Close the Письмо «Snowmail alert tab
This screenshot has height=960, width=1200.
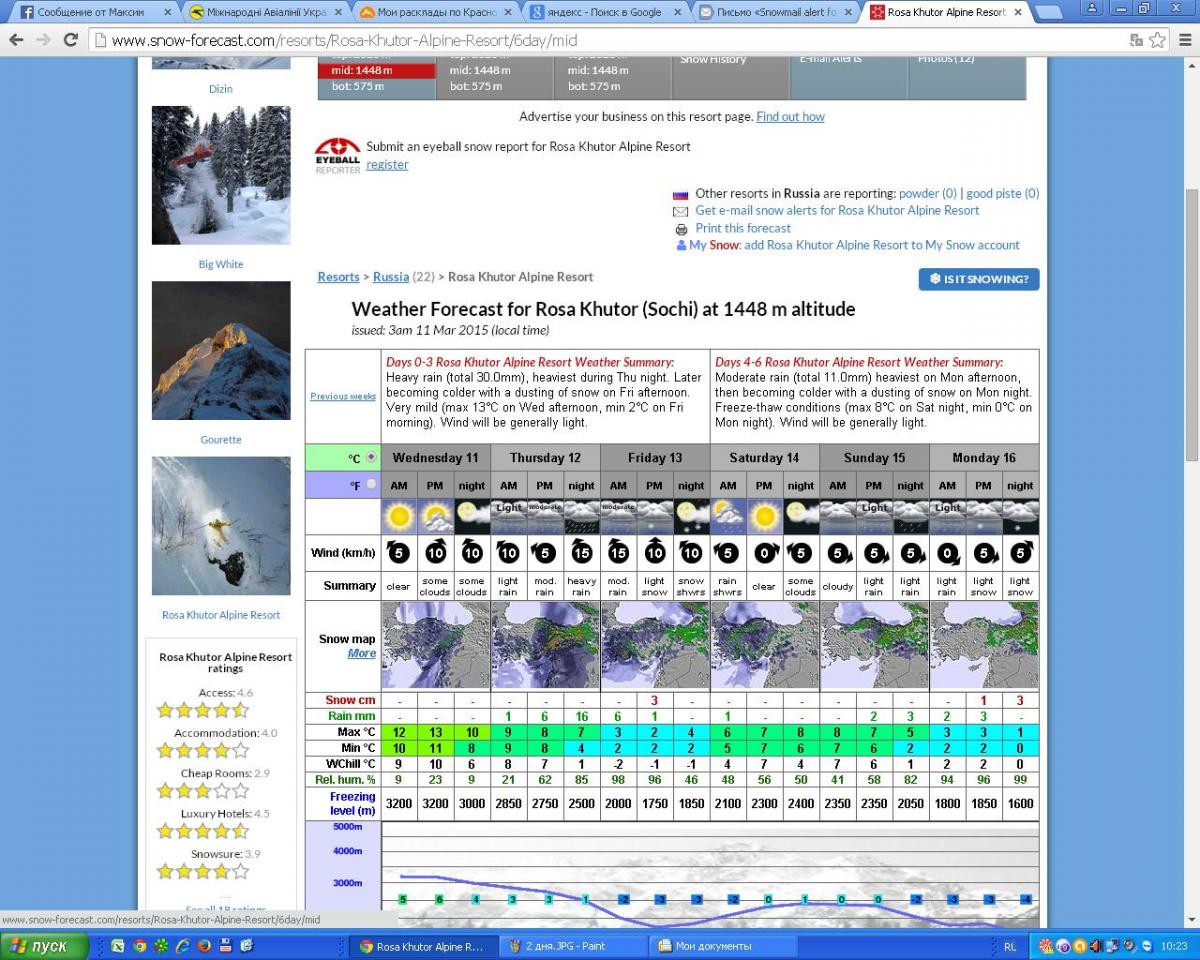847,12
